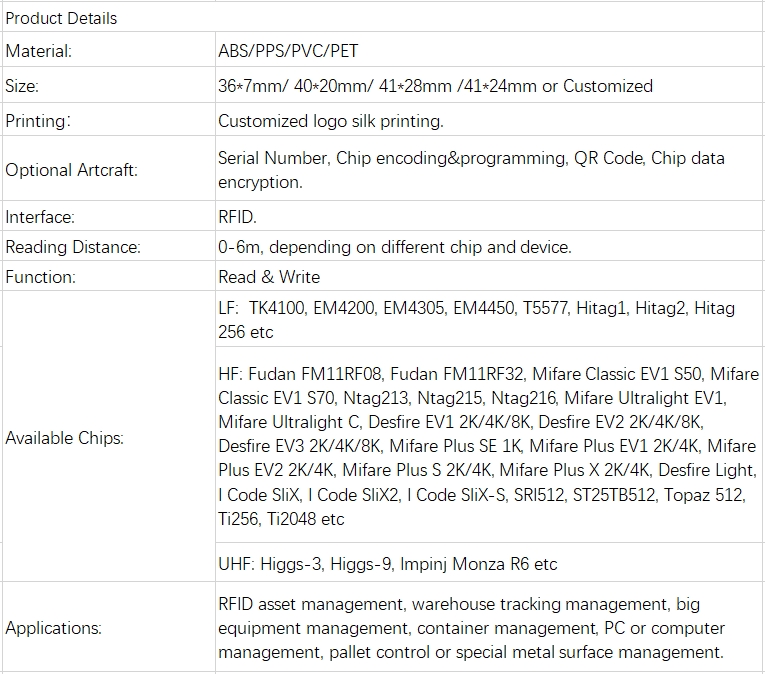Viewport: 765px width, 674px height.
Task: Select the UHF Higgs-3 chips cell
Action: coord(490,563)
